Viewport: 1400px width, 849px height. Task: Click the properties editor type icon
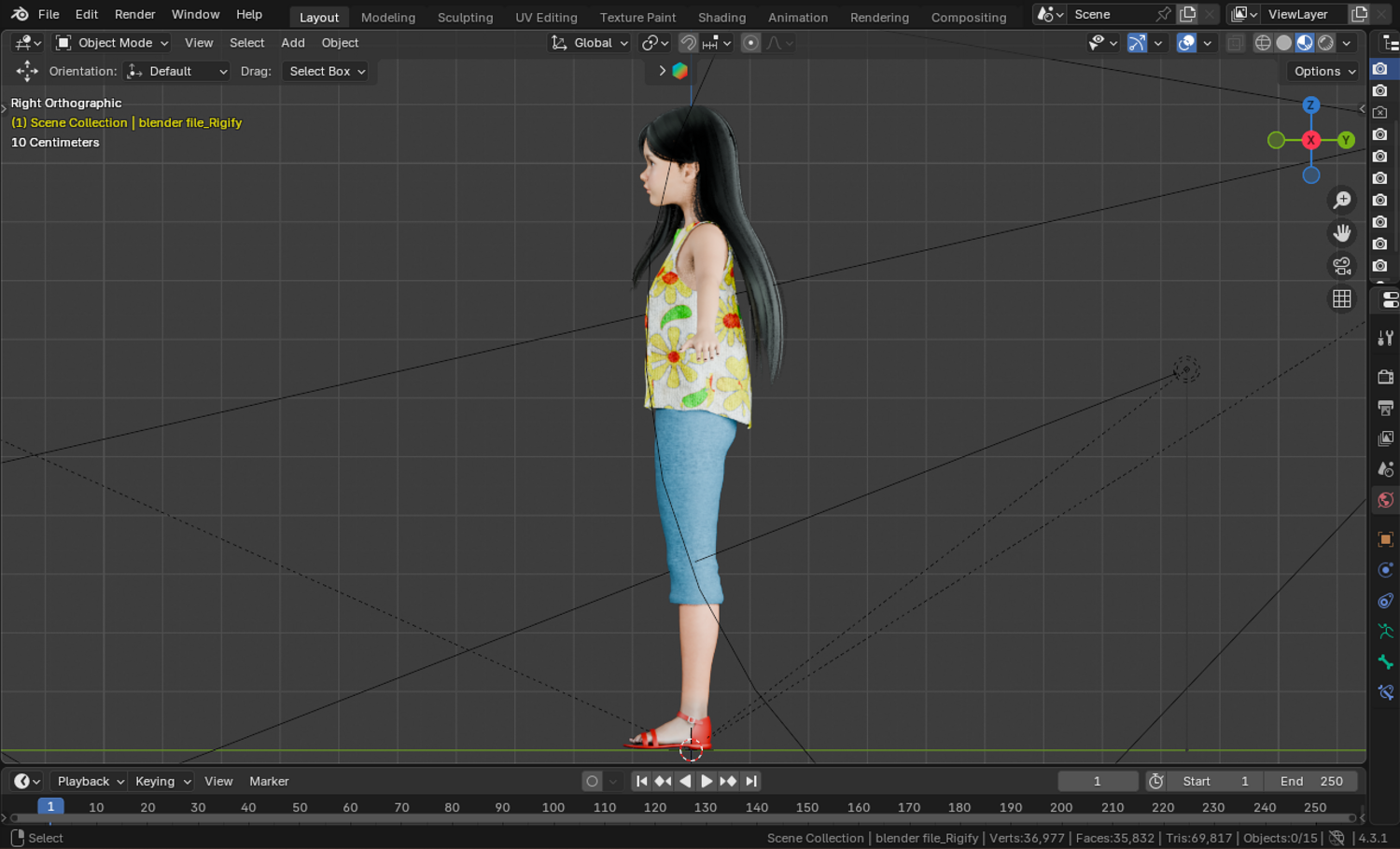coord(1389,299)
